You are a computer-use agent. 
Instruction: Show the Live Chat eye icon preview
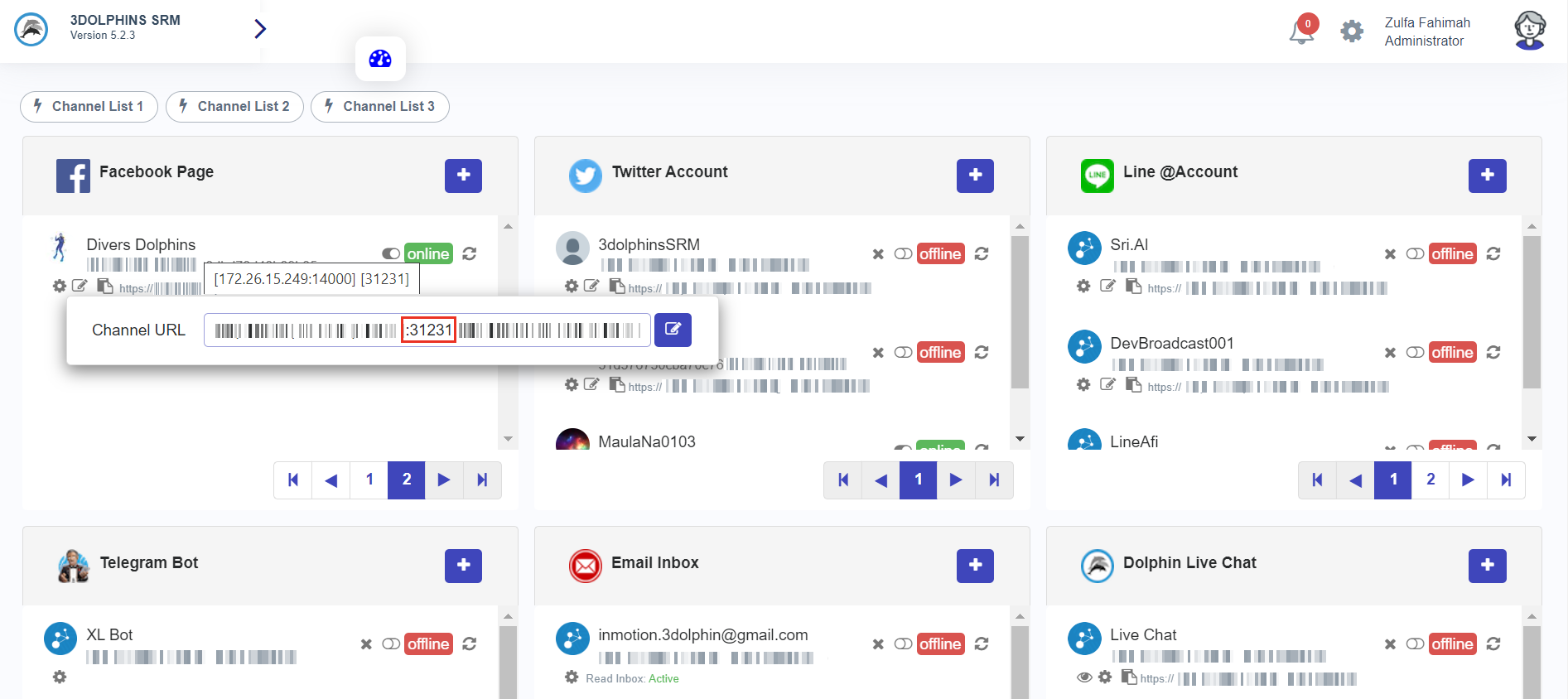[1084, 677]
